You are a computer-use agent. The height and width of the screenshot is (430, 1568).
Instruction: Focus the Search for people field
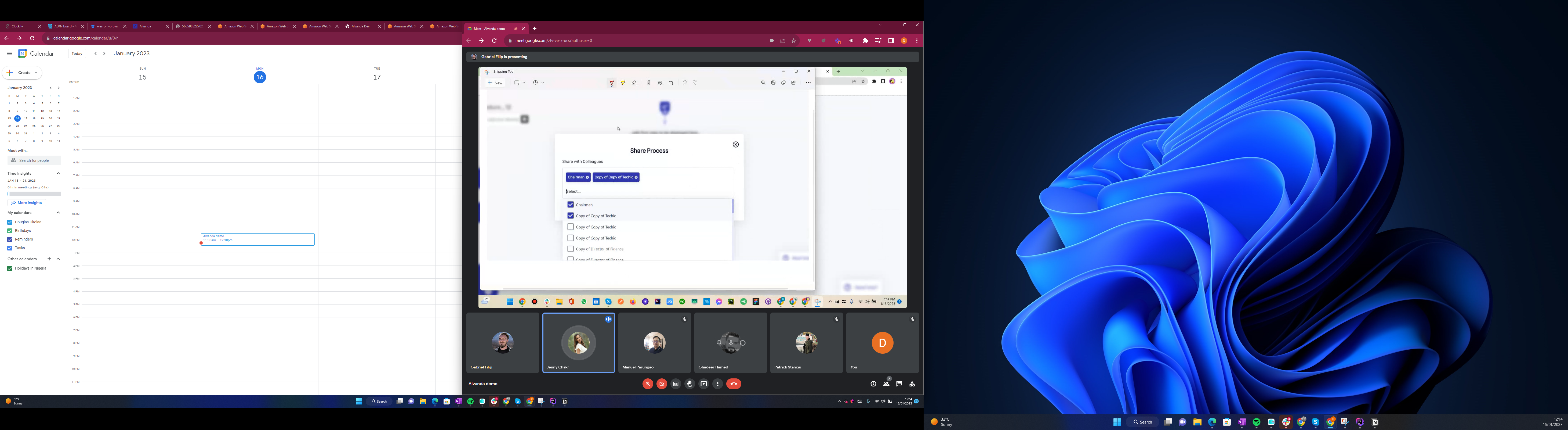34,160
